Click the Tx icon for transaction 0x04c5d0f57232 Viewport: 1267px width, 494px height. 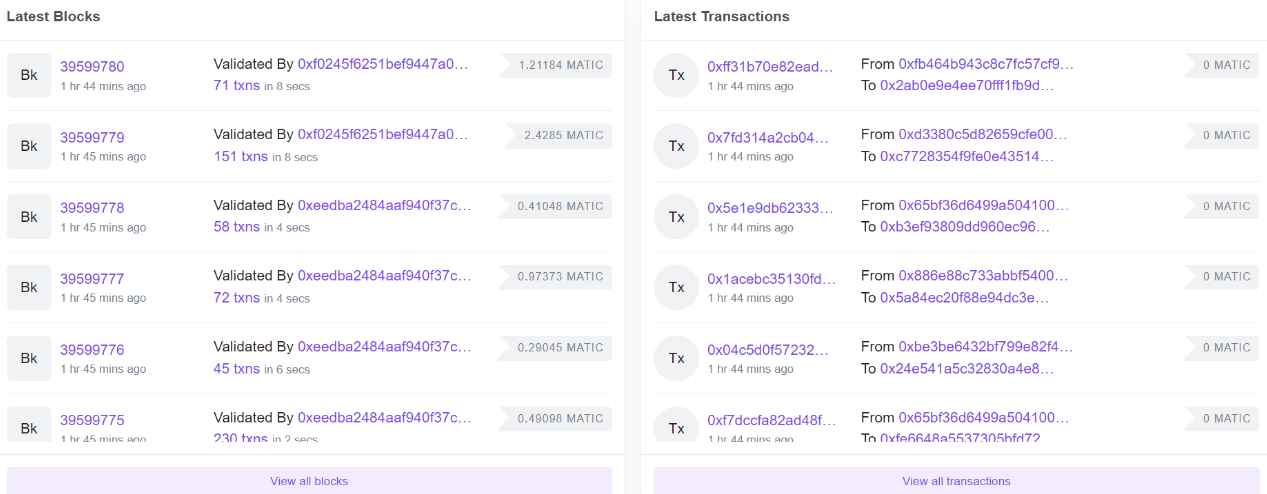point(676,358)
